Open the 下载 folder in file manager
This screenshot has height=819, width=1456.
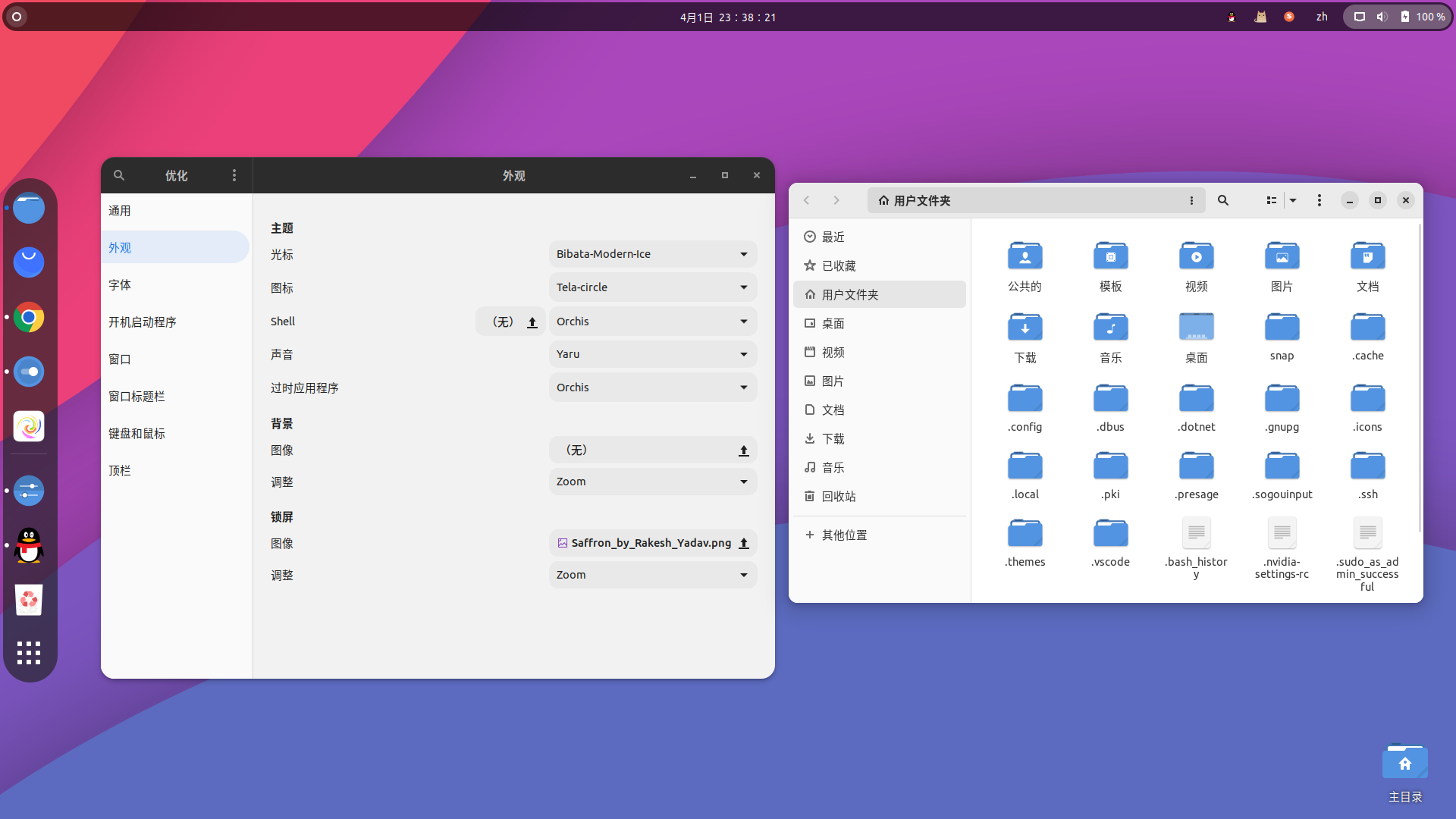1025,328
